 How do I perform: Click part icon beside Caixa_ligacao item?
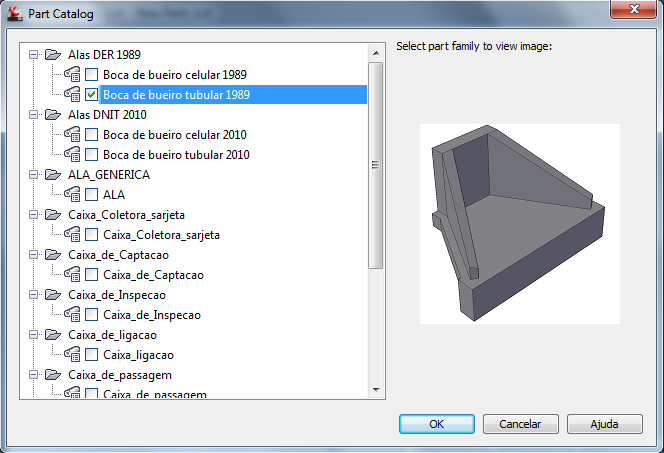pyautogui.click(x=72, y=355)
